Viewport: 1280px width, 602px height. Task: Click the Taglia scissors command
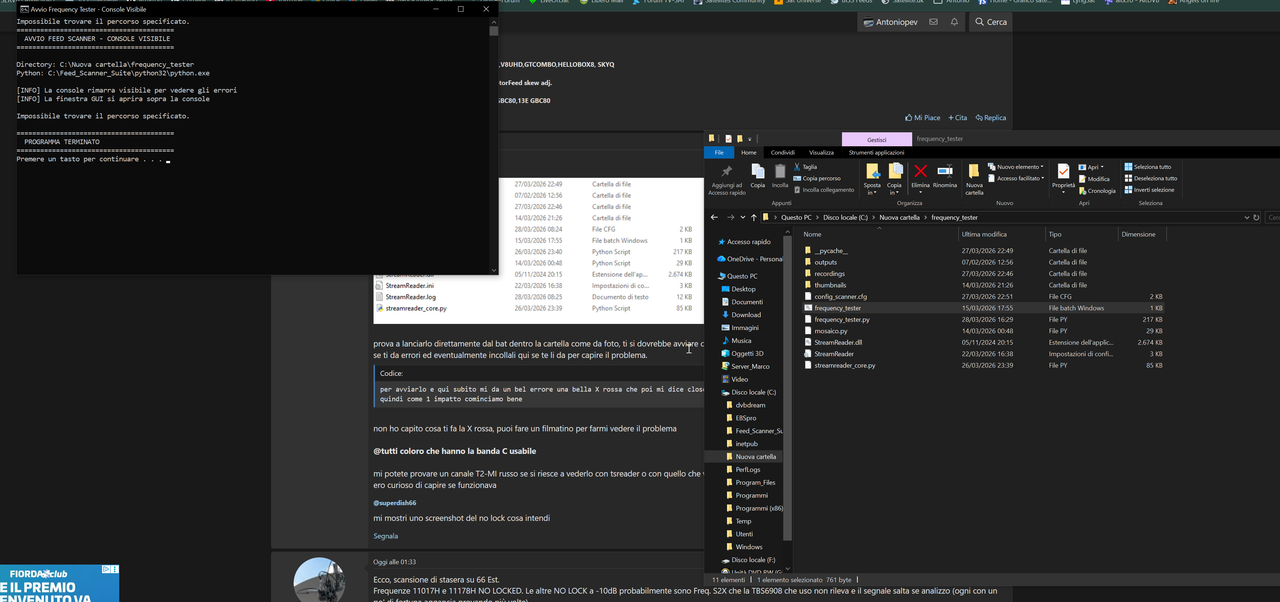click(806, 167)
